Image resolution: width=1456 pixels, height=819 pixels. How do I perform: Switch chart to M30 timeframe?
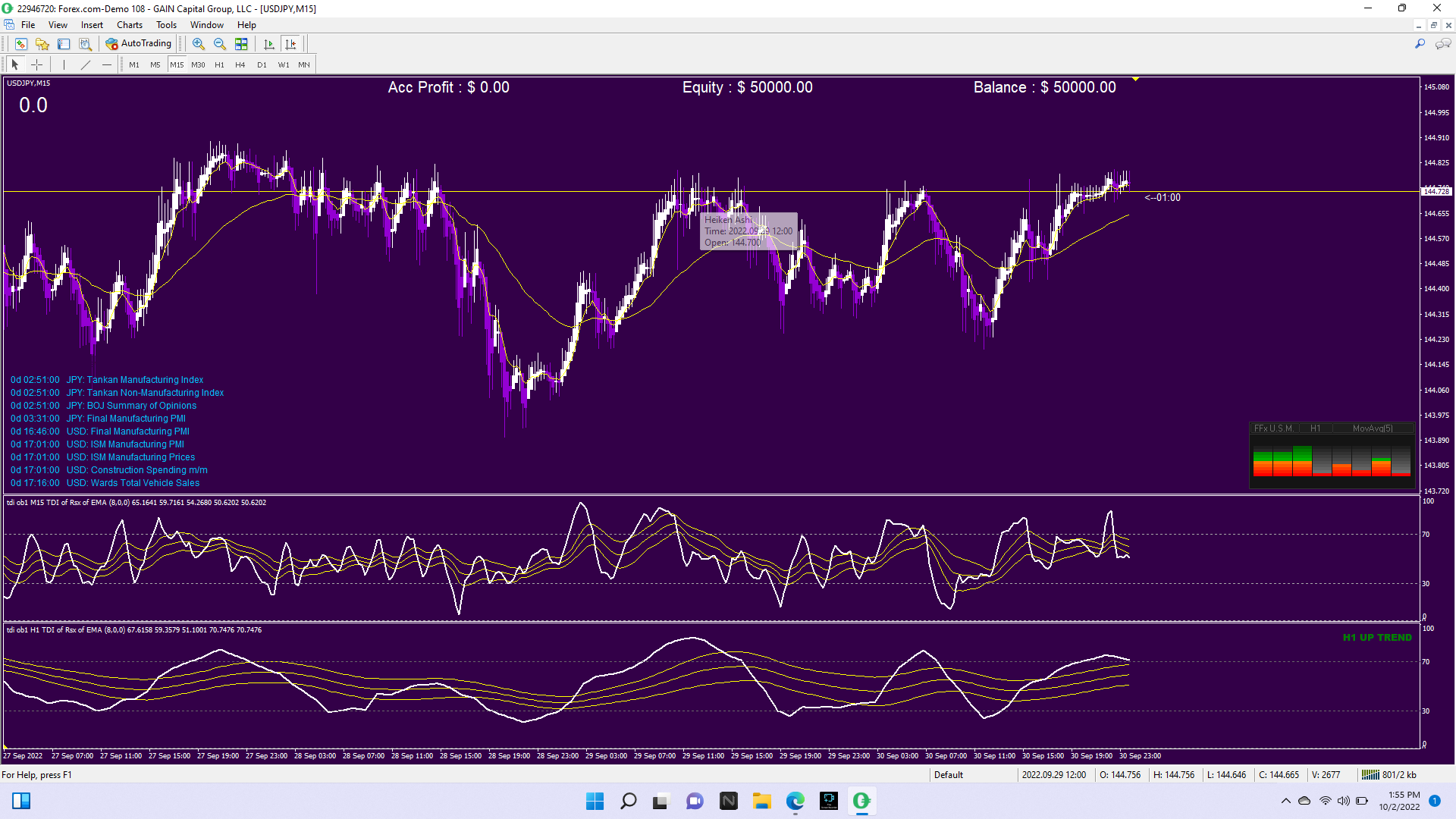pos(198,64)
